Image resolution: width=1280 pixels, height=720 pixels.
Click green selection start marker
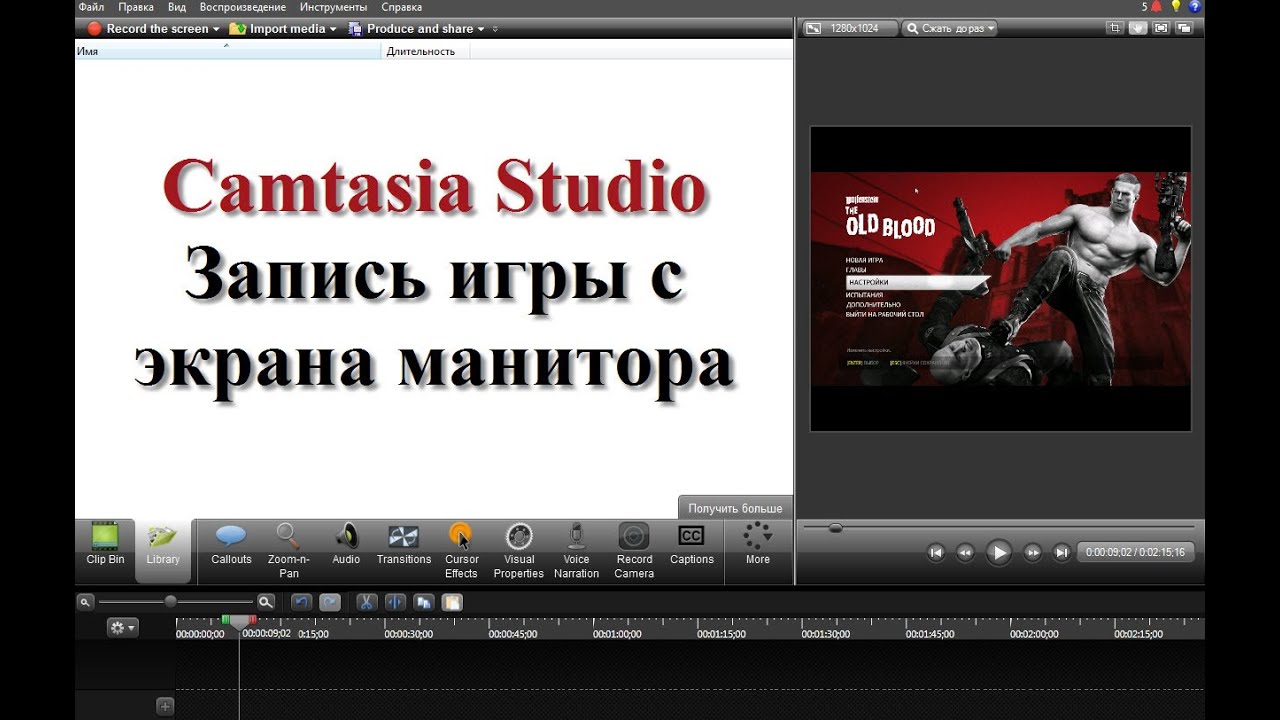226,620
